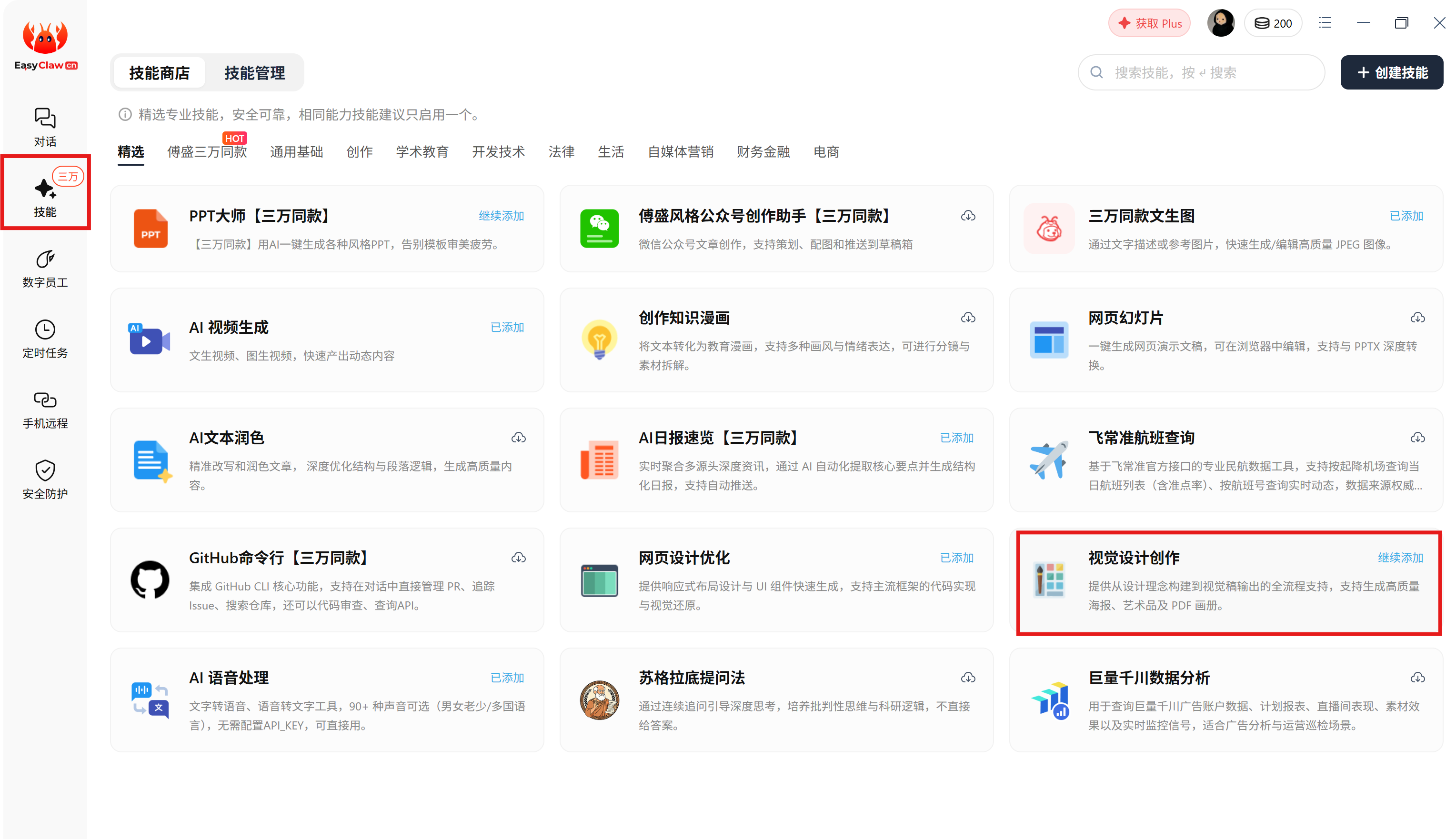1456x839 pixels.
Task: Download 傅盛风格公众号创作助手 skill via cloud icon
Action: tap(968, 216)
